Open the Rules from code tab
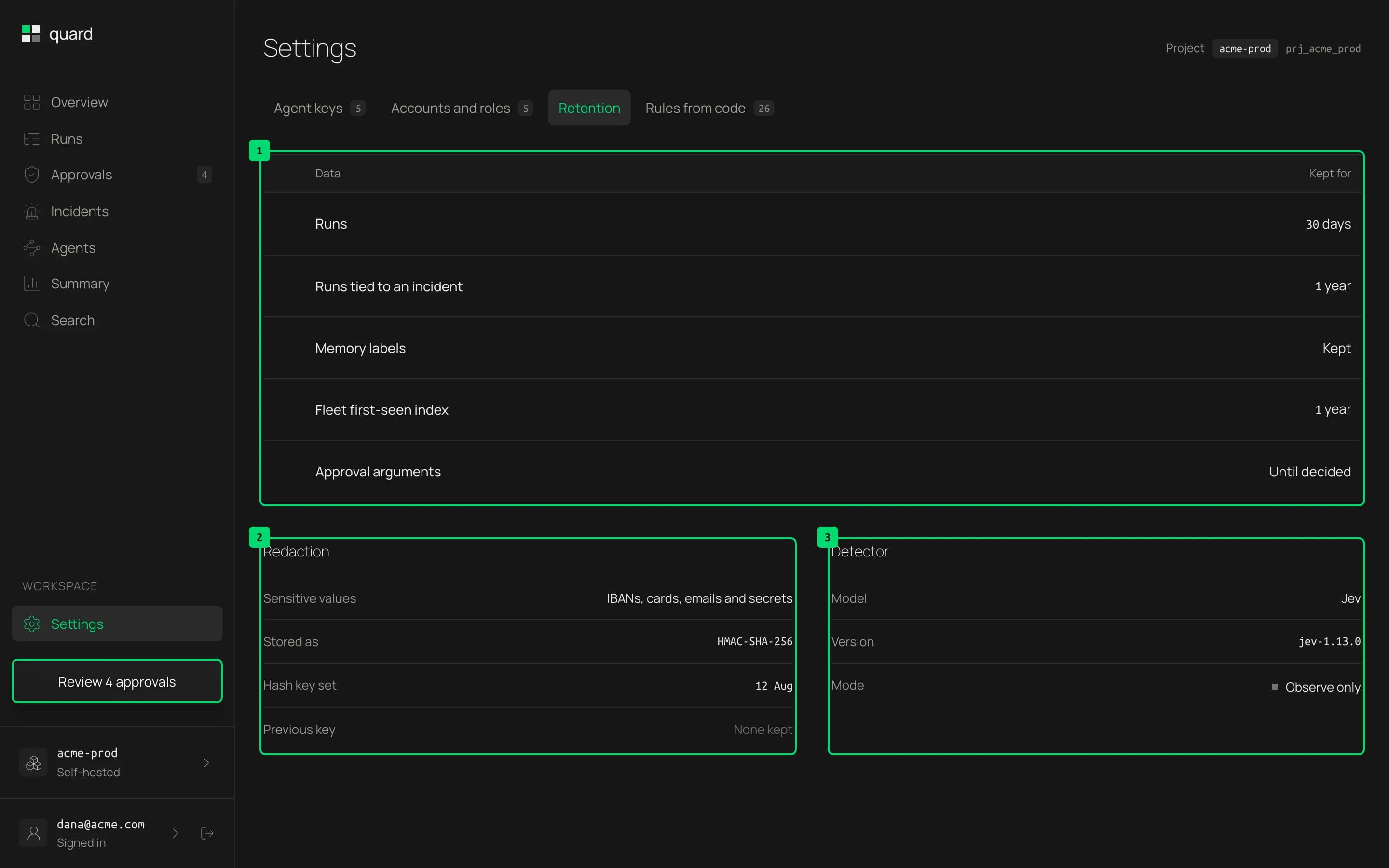 [x=709, y=108]
